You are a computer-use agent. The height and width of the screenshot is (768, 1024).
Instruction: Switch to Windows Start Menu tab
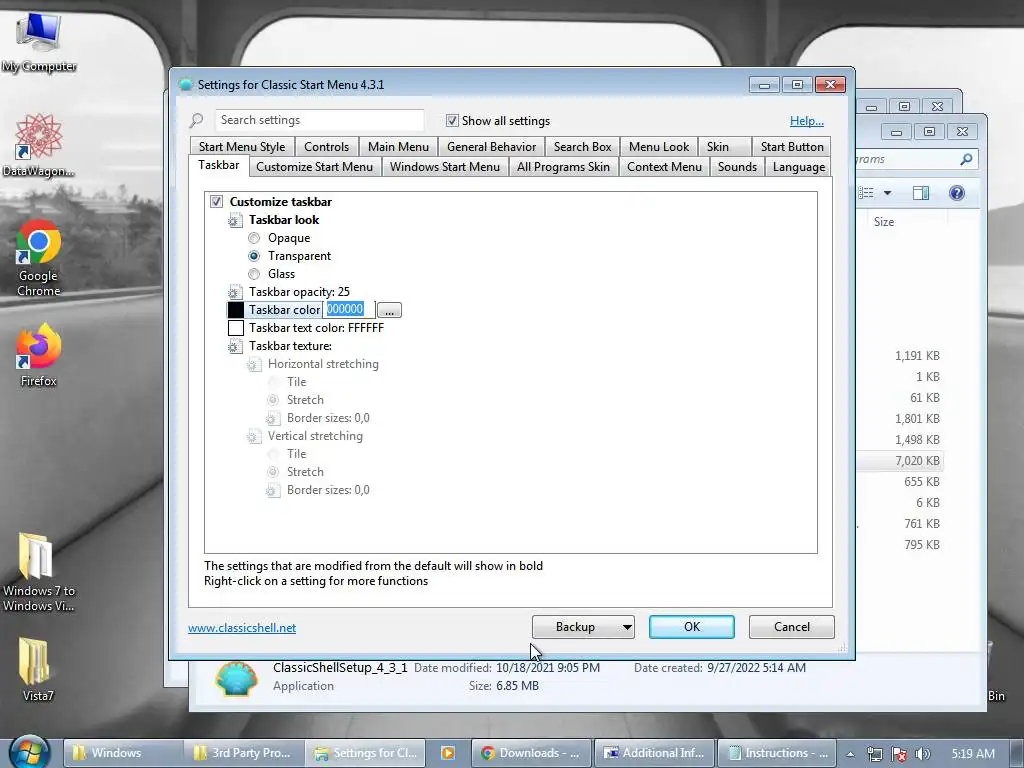[x=445, y=167]
